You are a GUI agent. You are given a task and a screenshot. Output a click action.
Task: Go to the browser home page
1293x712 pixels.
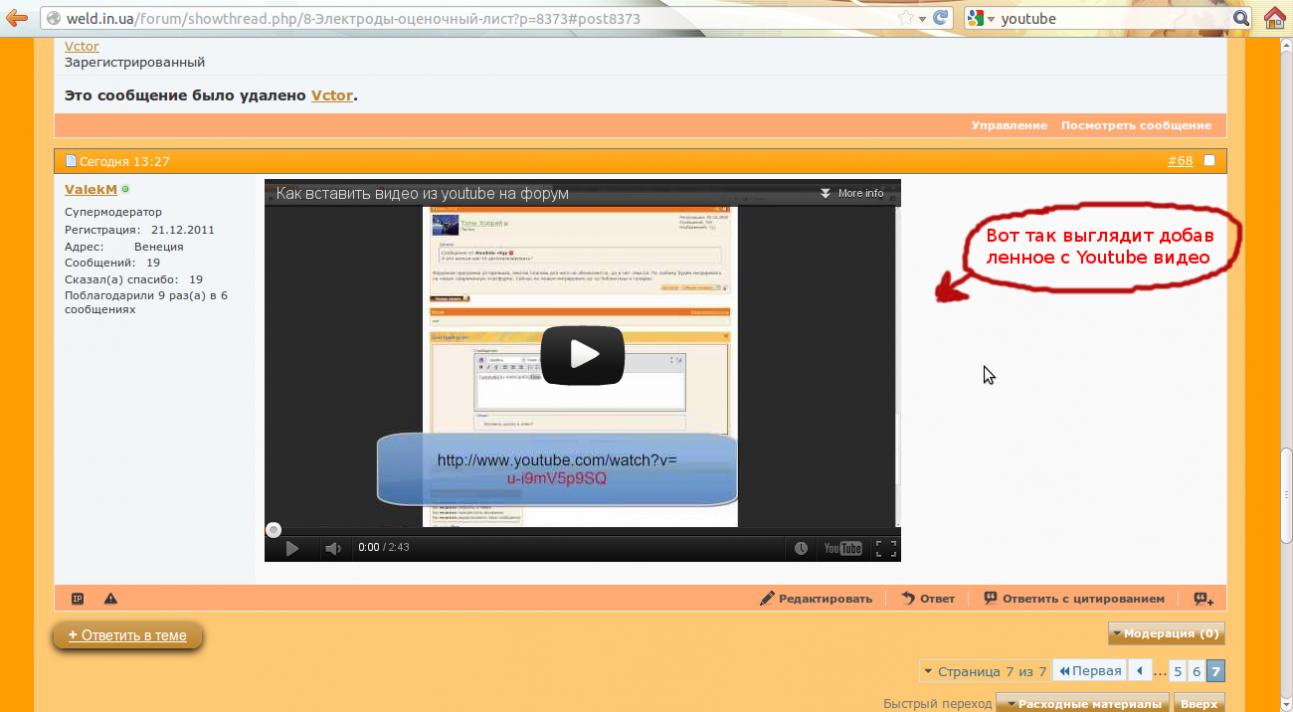tap(1274, 18)
